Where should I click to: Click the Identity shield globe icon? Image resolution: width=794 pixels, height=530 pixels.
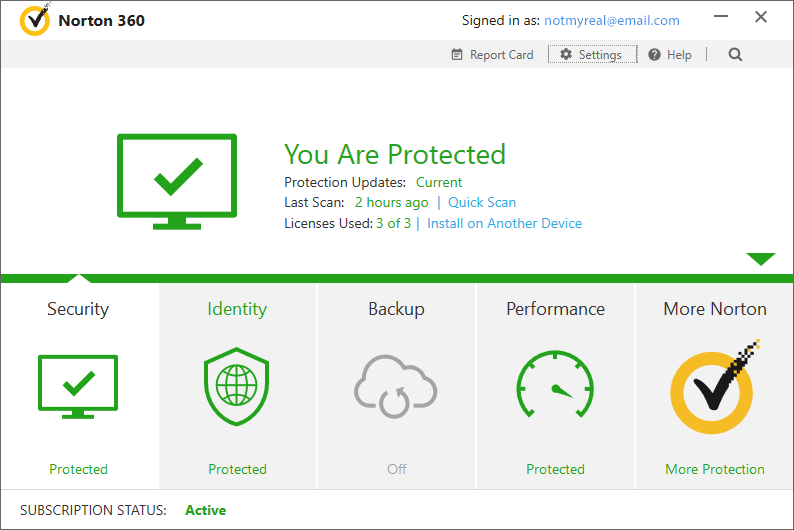click(236, 386)
